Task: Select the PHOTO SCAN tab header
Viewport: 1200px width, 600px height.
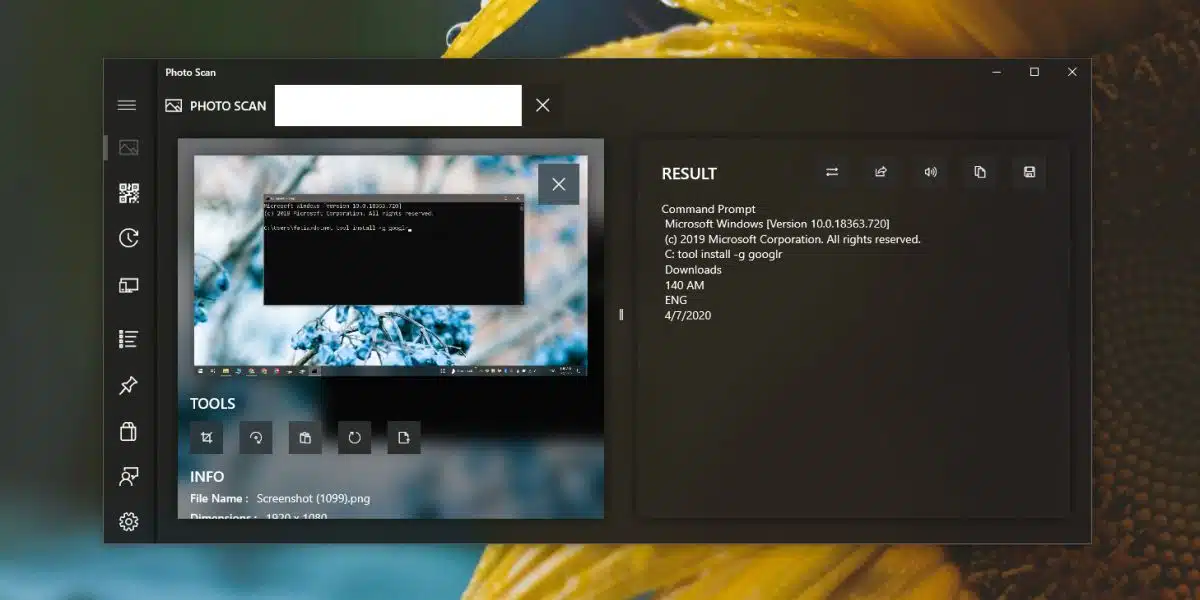Action: tap(216, 105)
